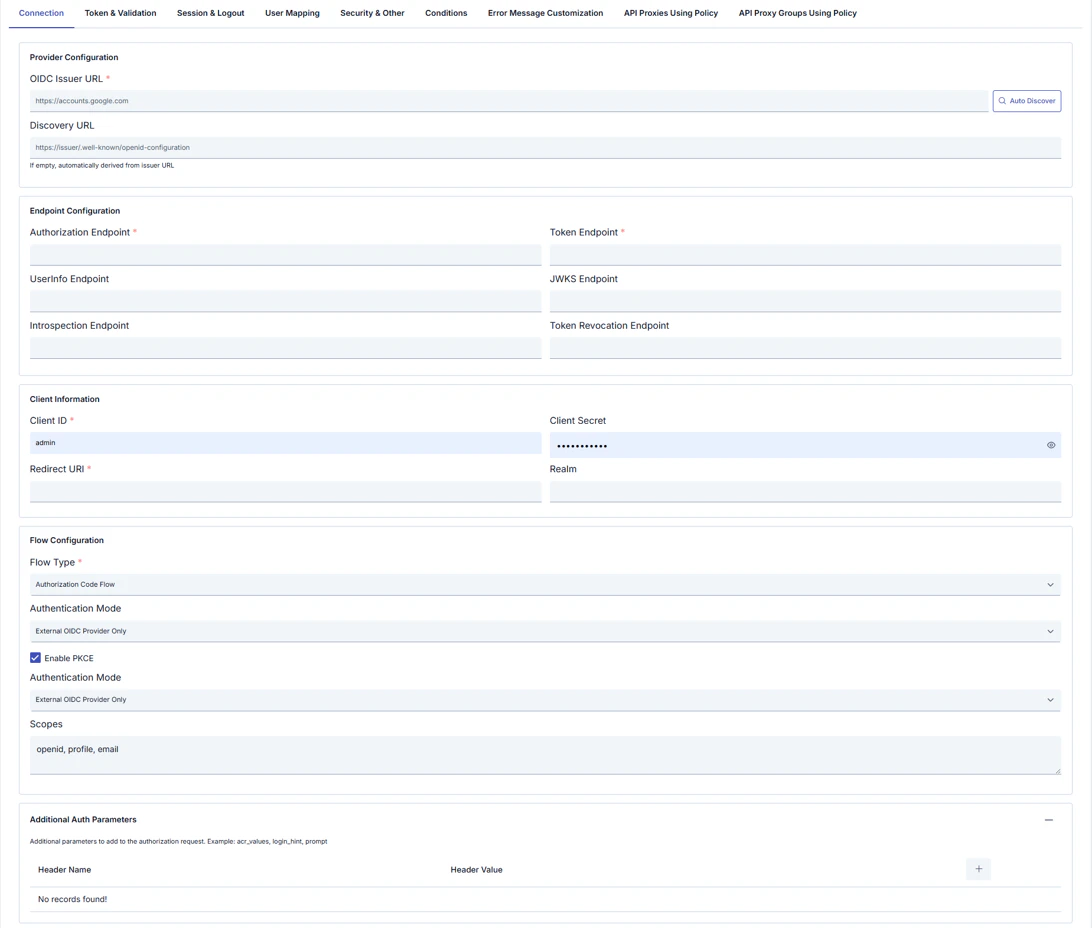Click the first Authentication Mode dropdown arrow
The height and width of the screenshot is (928, 1092).
click(1050, 631)
